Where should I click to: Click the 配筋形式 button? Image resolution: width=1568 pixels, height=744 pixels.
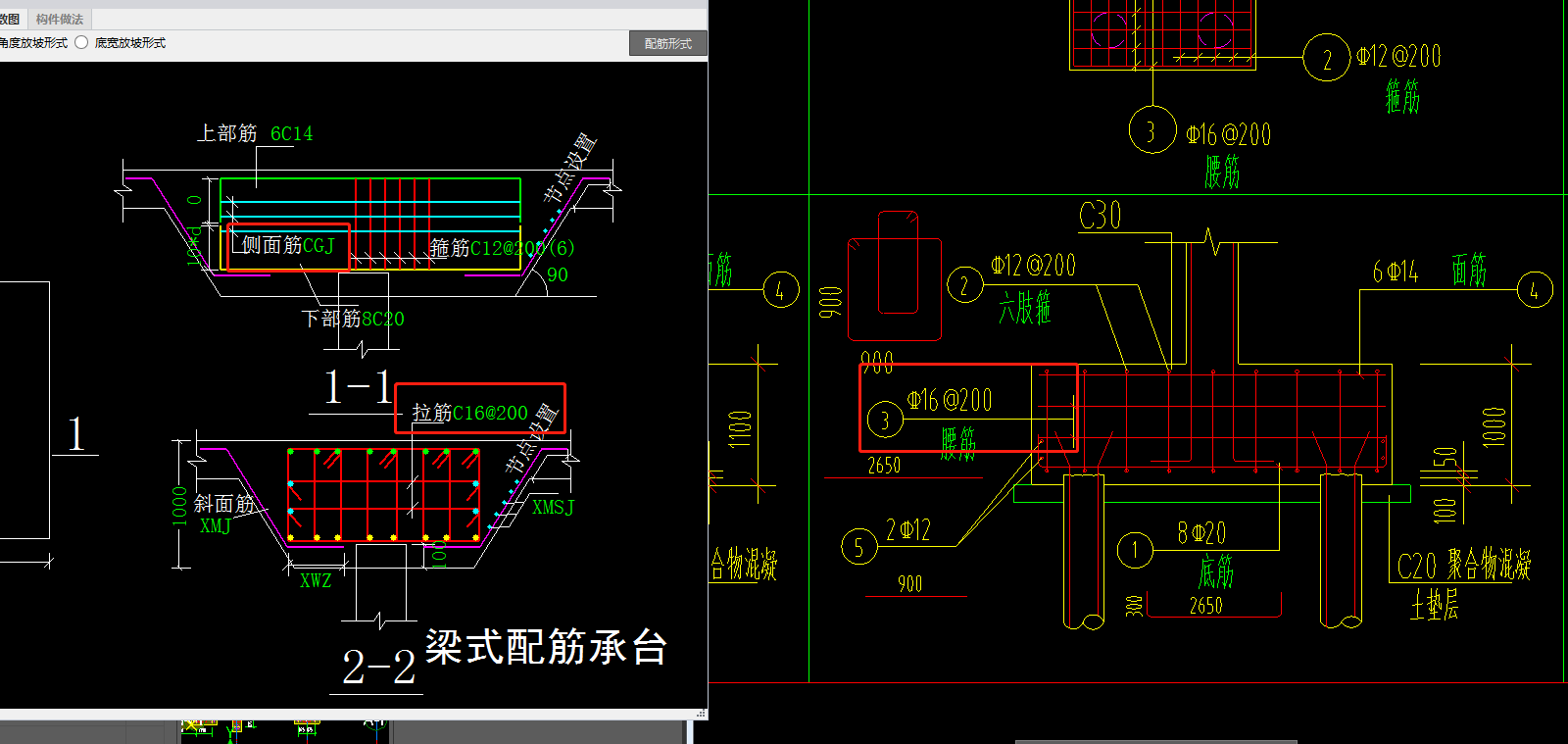tap(667, 43)
